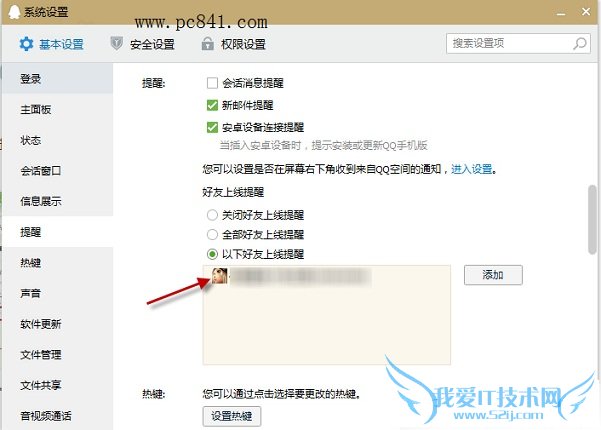This screenshot has width=601, height=430.
Task: Uncheck the 新邮件提醒 checkbox
Action: (212, 105)
